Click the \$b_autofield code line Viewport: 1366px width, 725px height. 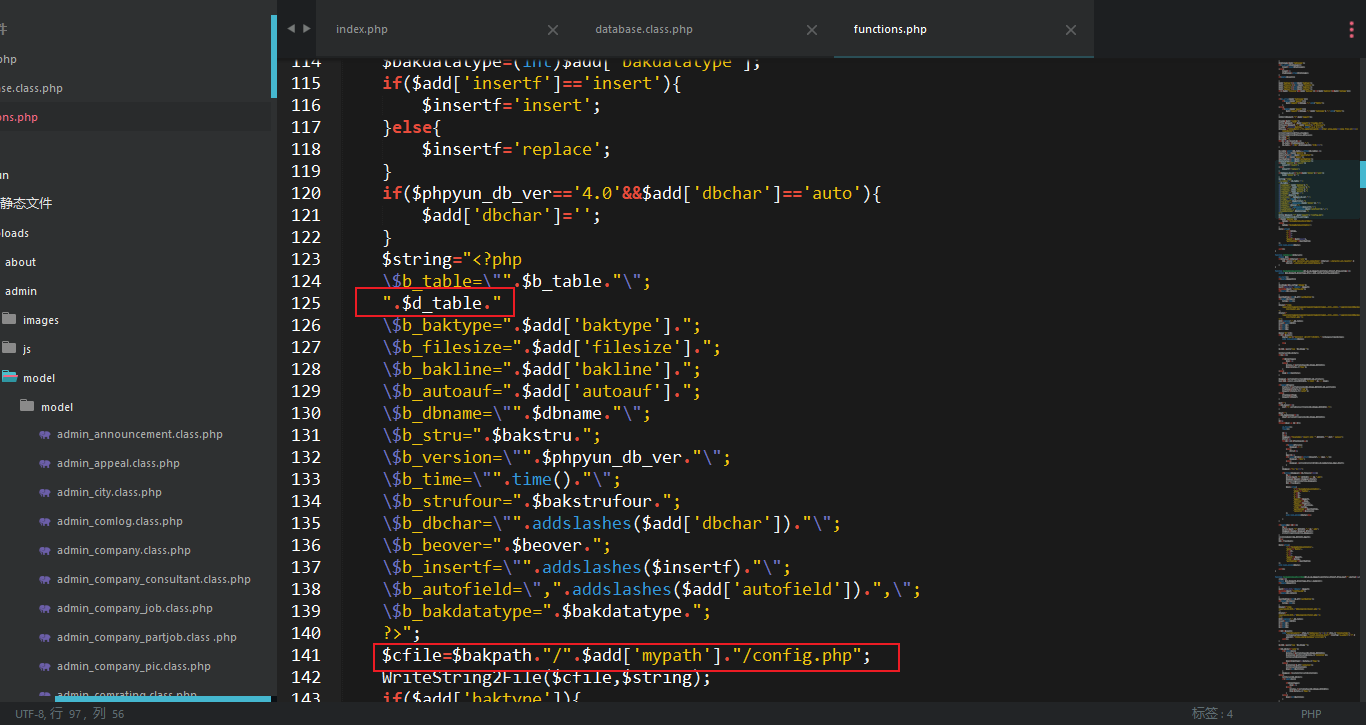(x=651, y=589)
